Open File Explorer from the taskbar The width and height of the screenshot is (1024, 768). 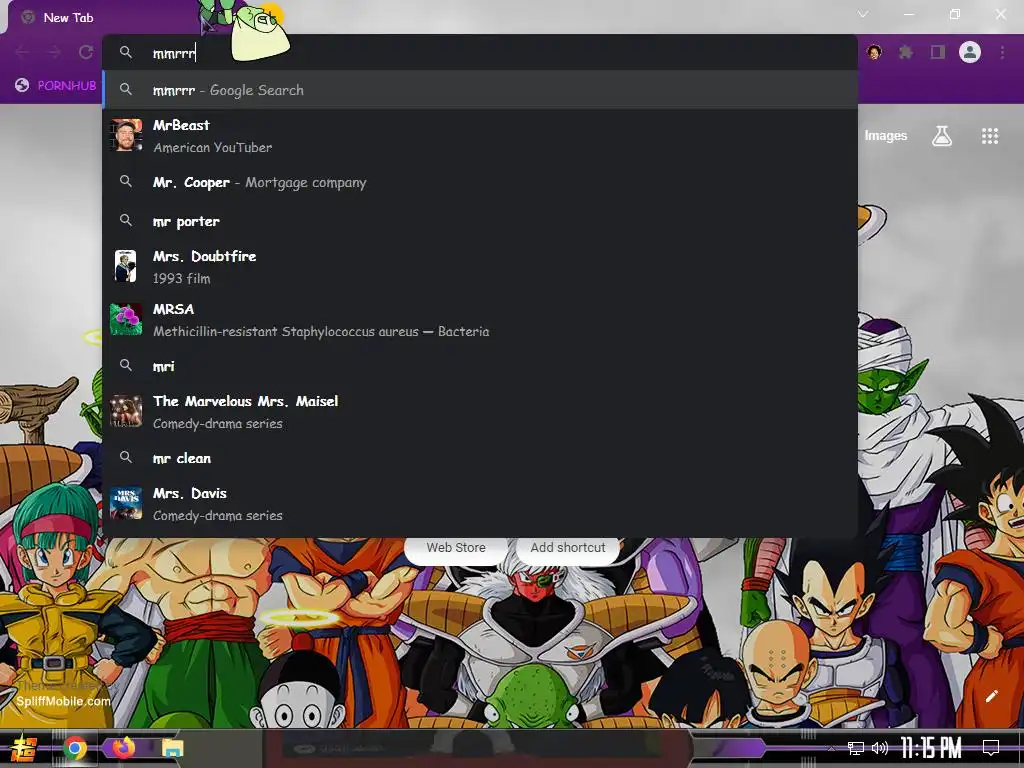(x=172, y=748)
